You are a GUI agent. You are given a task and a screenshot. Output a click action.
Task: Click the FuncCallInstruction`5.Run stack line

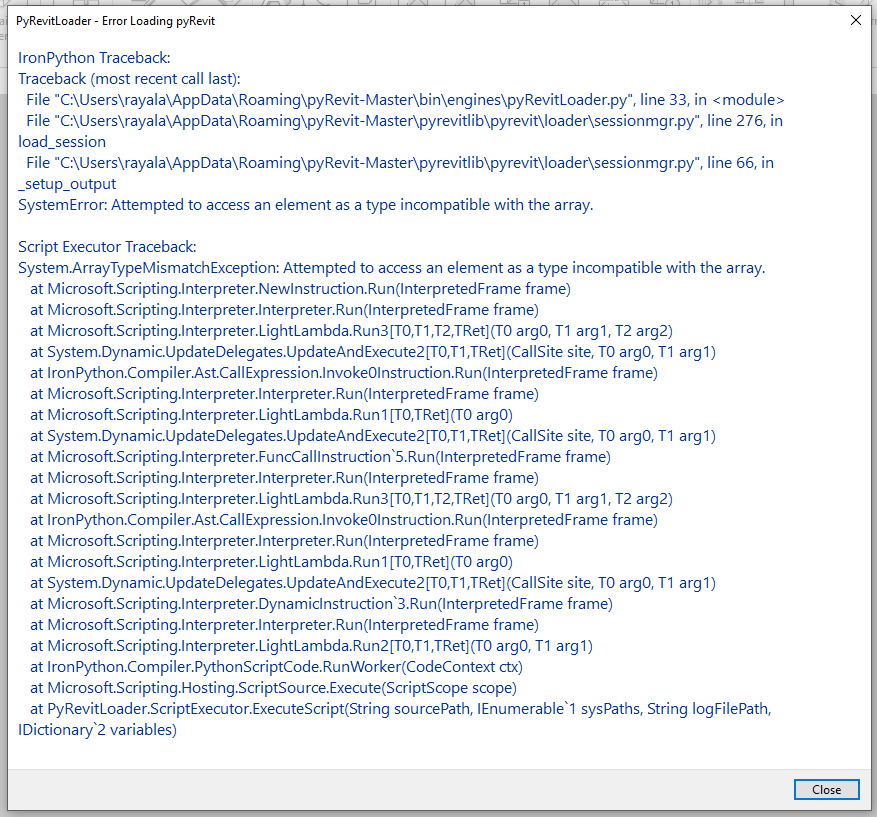pyautogui.click(x=320, y=456)
